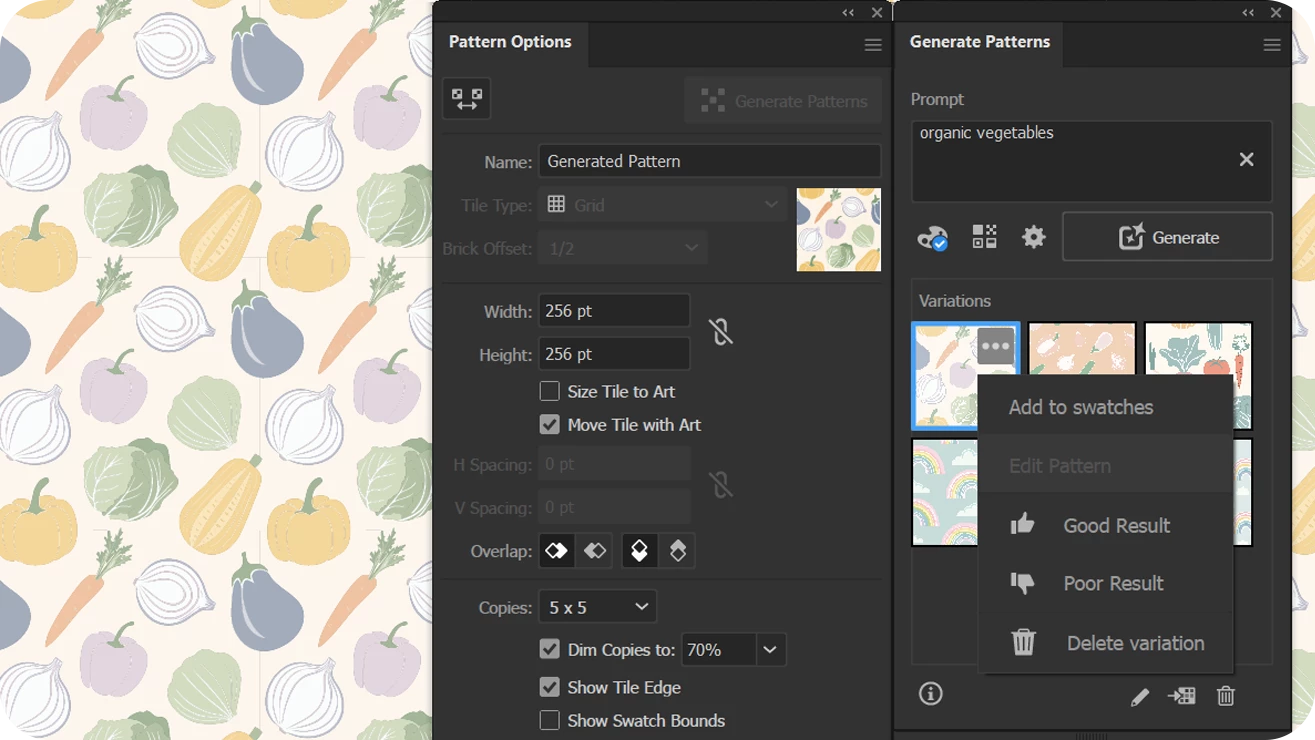Viewport: 1315px width, 740px height.
Task: Open the Brick Offset 1/2 dropdown
Action: (622, 248)
